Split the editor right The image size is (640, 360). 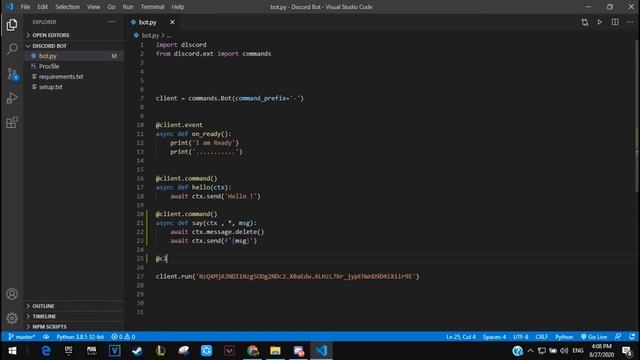(x=615, y=22)
